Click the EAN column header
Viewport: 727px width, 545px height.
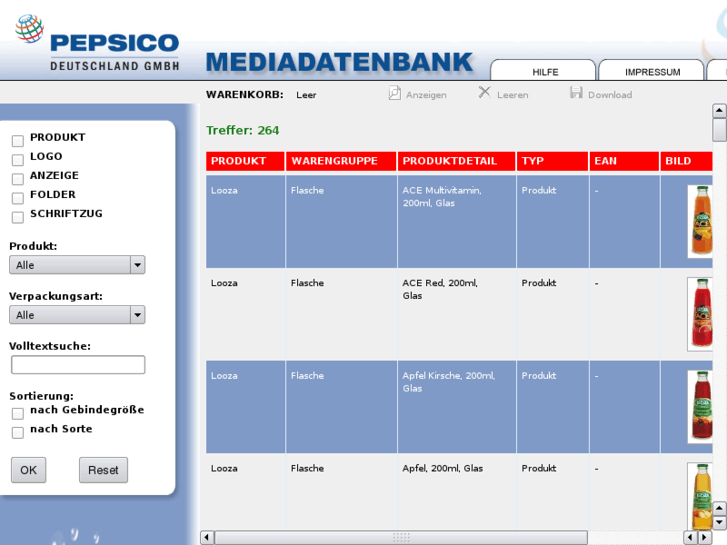[x=625, y=161]
